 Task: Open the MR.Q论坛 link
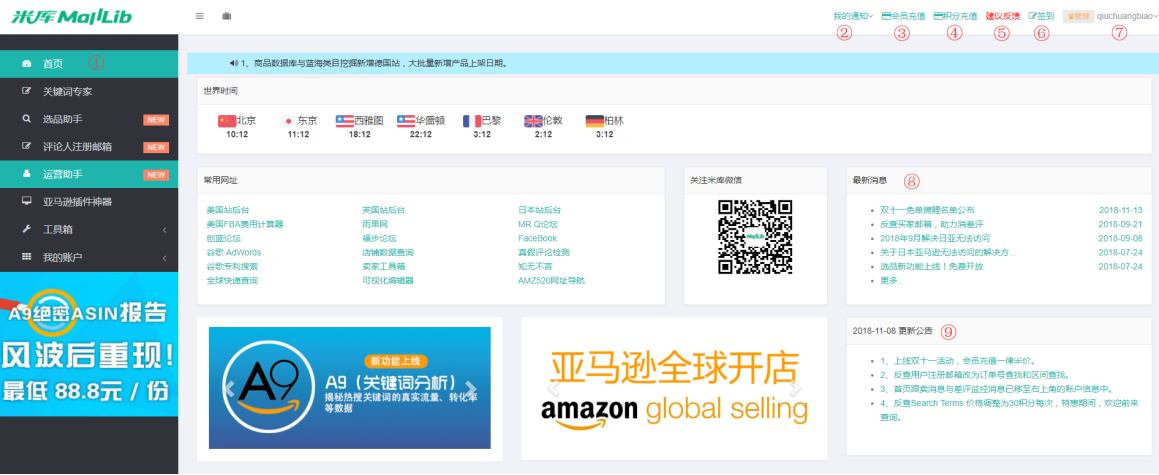point(538,224)
